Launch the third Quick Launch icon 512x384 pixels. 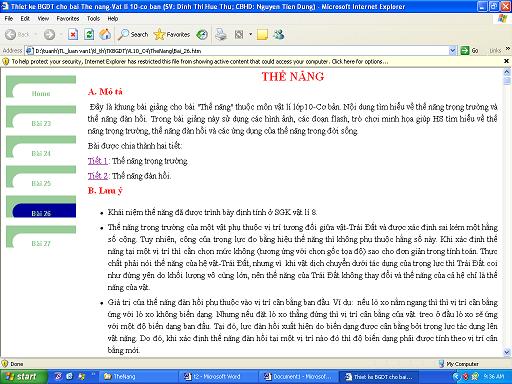tap(81, 376)
